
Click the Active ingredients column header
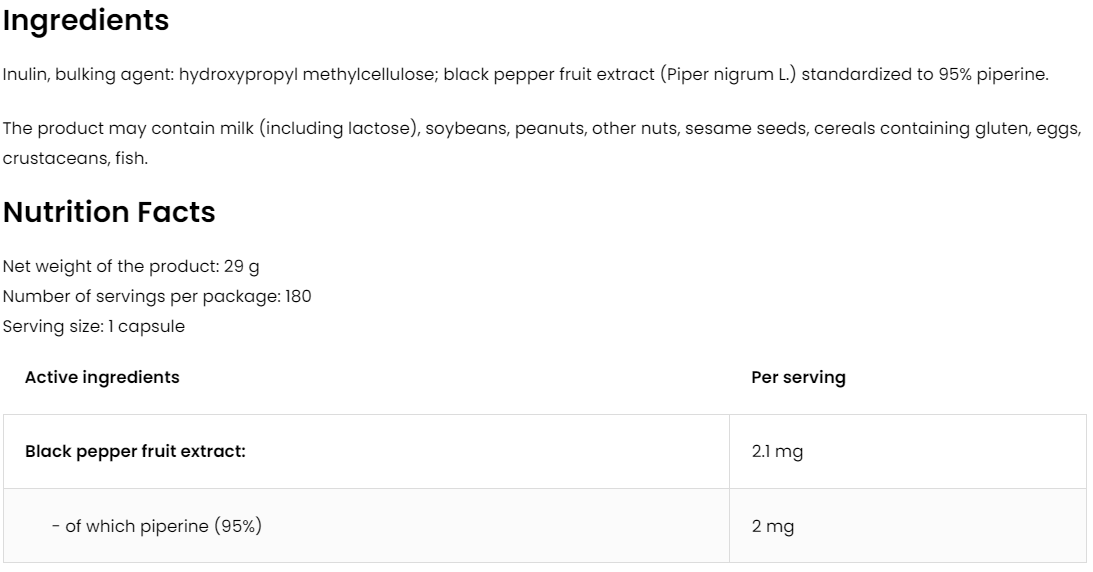pyautogui.click(x=102, y=377)
